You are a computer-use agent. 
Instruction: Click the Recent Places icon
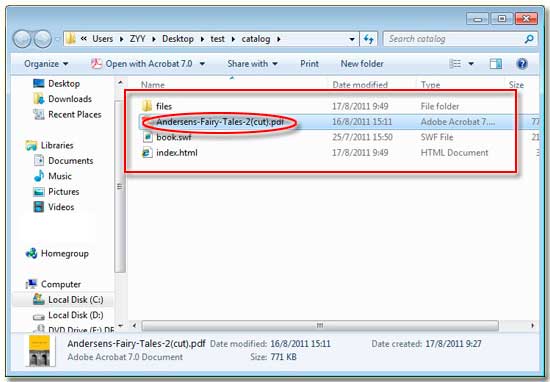(x=39, y=114)
